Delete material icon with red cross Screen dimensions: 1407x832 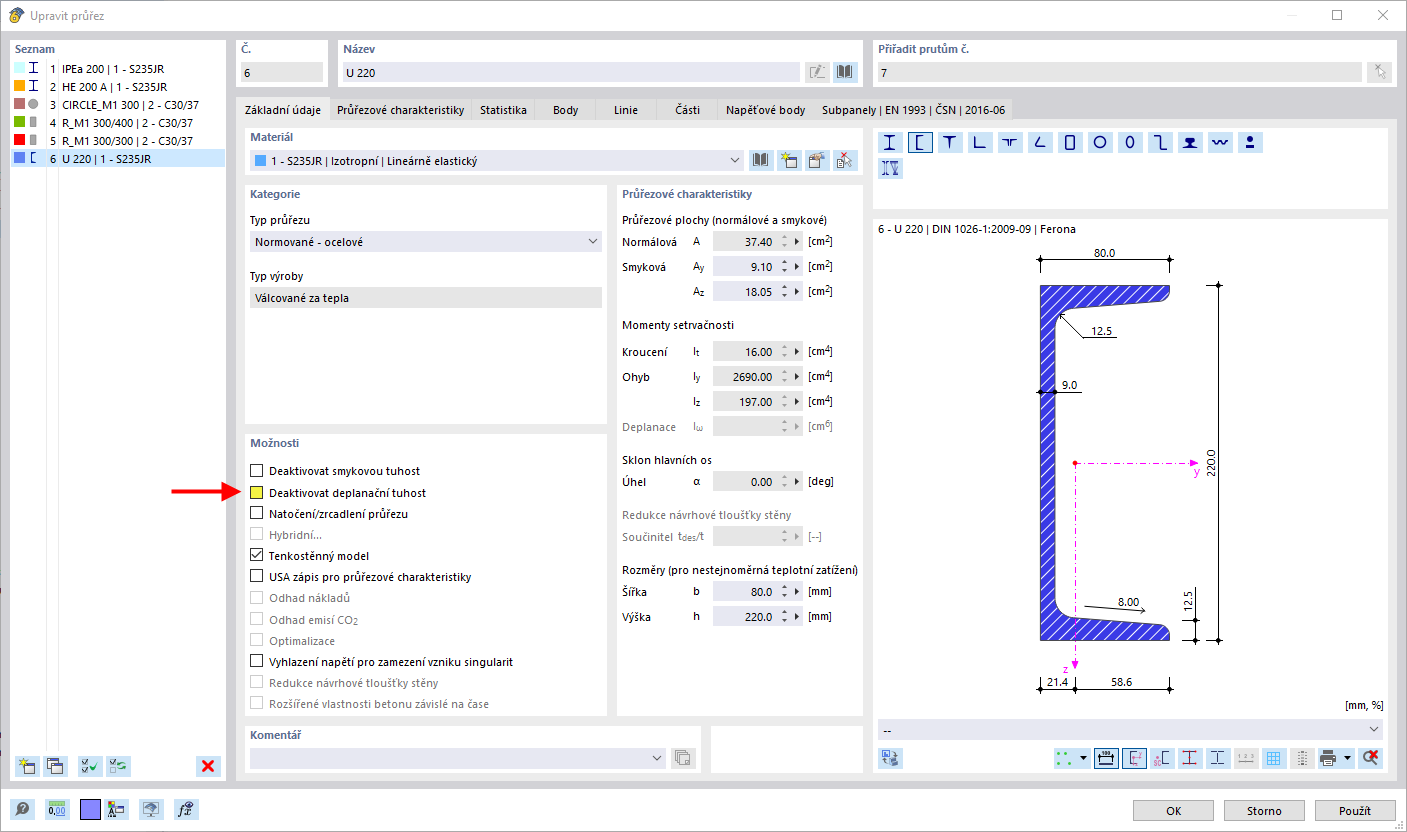[845, 160]
